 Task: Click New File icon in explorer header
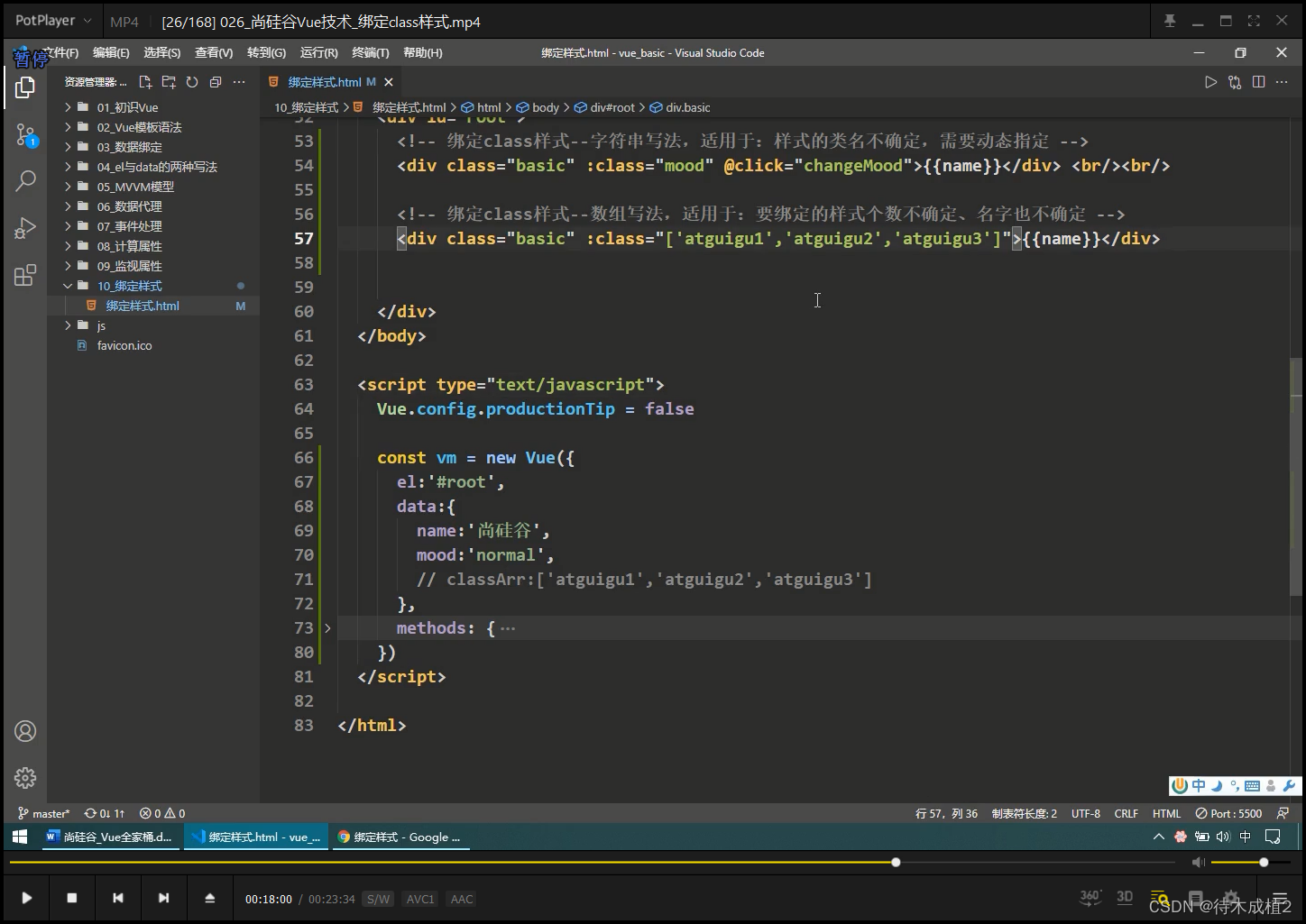click(x=145, y=82)
